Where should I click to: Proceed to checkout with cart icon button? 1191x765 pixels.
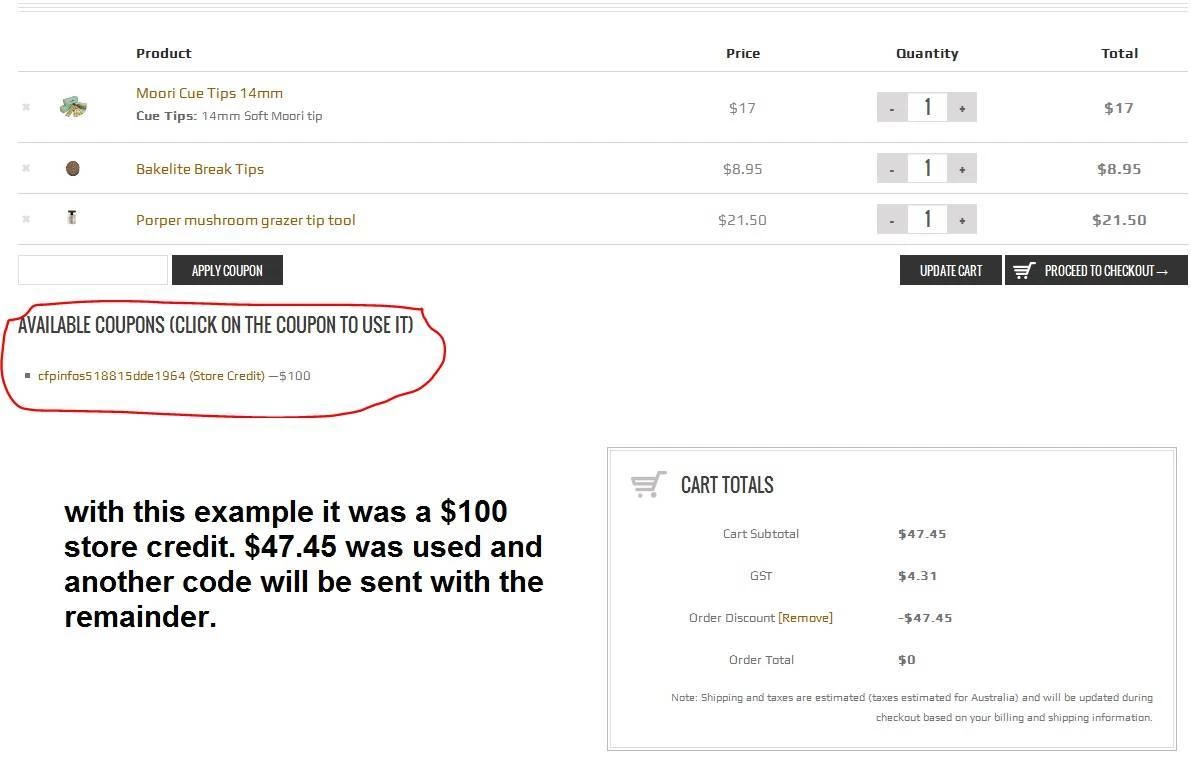tap(1096, 270)
